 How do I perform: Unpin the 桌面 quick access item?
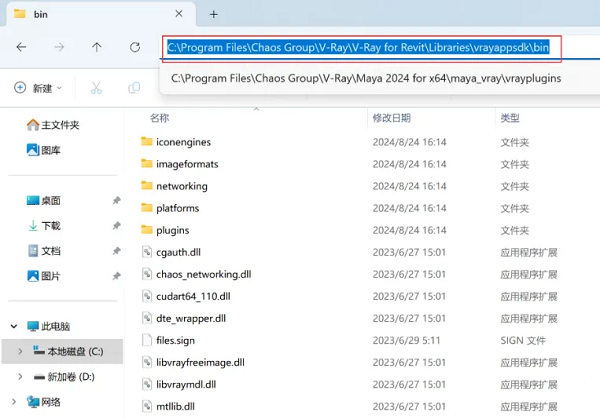[117, 201]
